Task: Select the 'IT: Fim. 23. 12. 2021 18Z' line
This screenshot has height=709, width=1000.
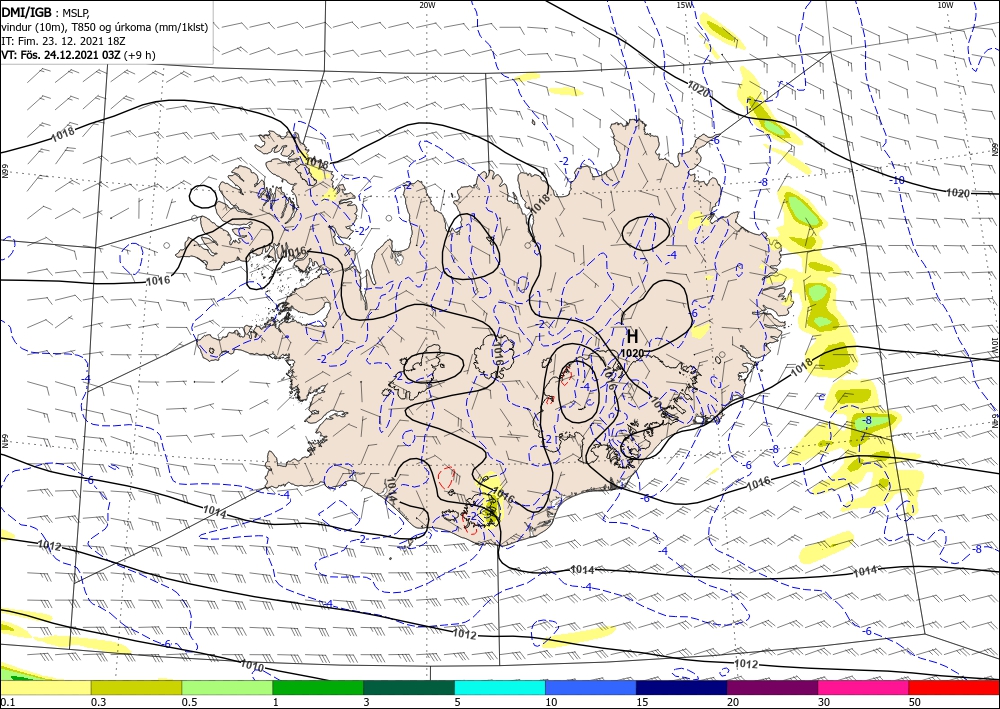Action: pyautogui.click(x=64, y=41)
